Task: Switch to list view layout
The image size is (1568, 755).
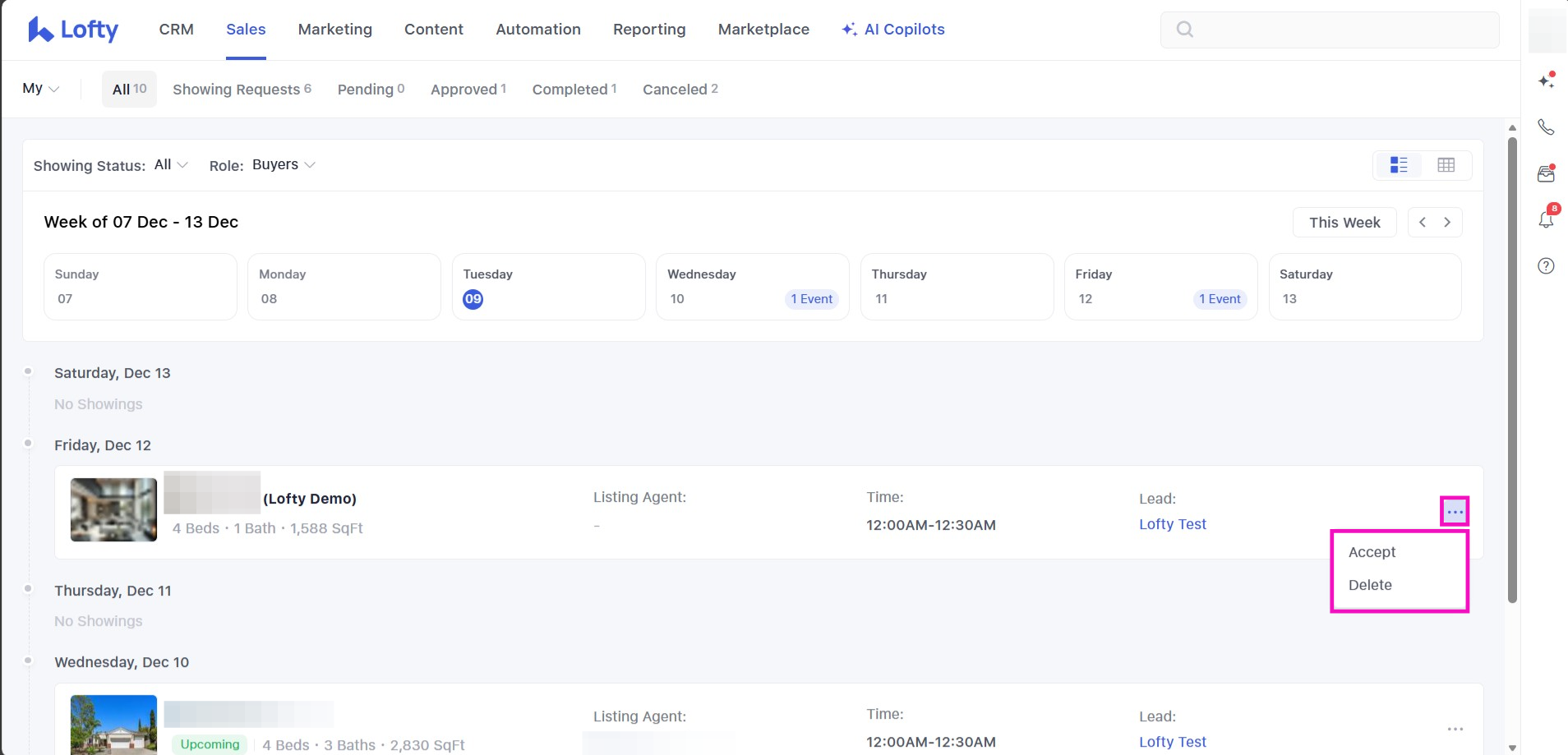Action: click(1399, 165)
